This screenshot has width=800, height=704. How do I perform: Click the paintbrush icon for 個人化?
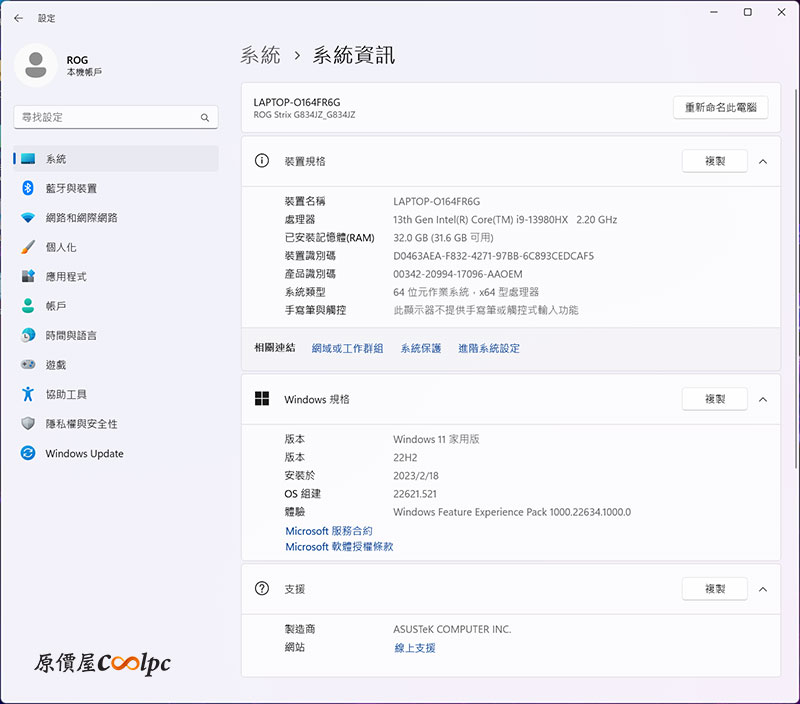[x=28, y=247]
